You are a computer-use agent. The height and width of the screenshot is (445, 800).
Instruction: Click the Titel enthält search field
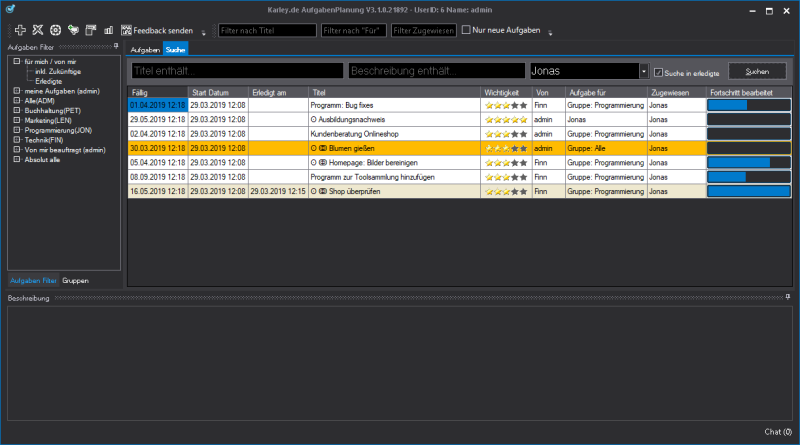(237, 71)
